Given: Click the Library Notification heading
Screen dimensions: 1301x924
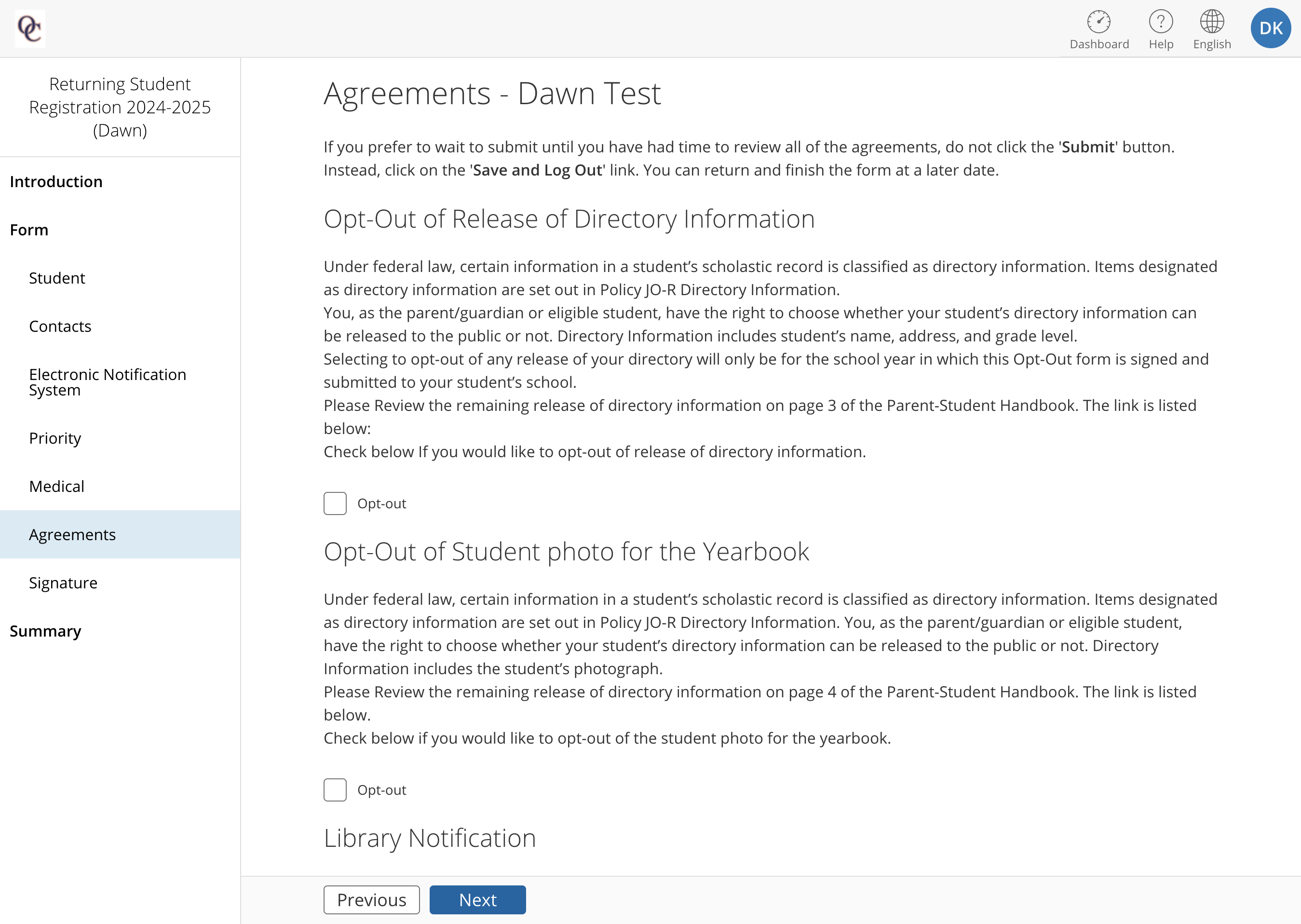Looking at the screenshot, I should [x=430, y=839].
